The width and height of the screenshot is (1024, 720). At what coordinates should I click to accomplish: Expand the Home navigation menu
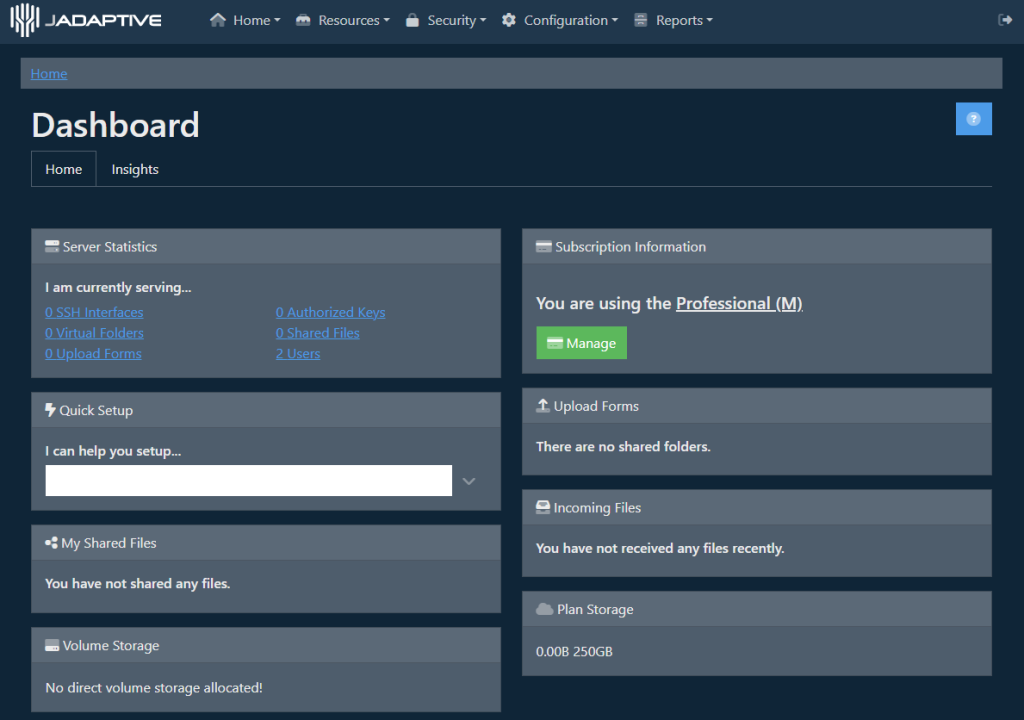(245, 19)
